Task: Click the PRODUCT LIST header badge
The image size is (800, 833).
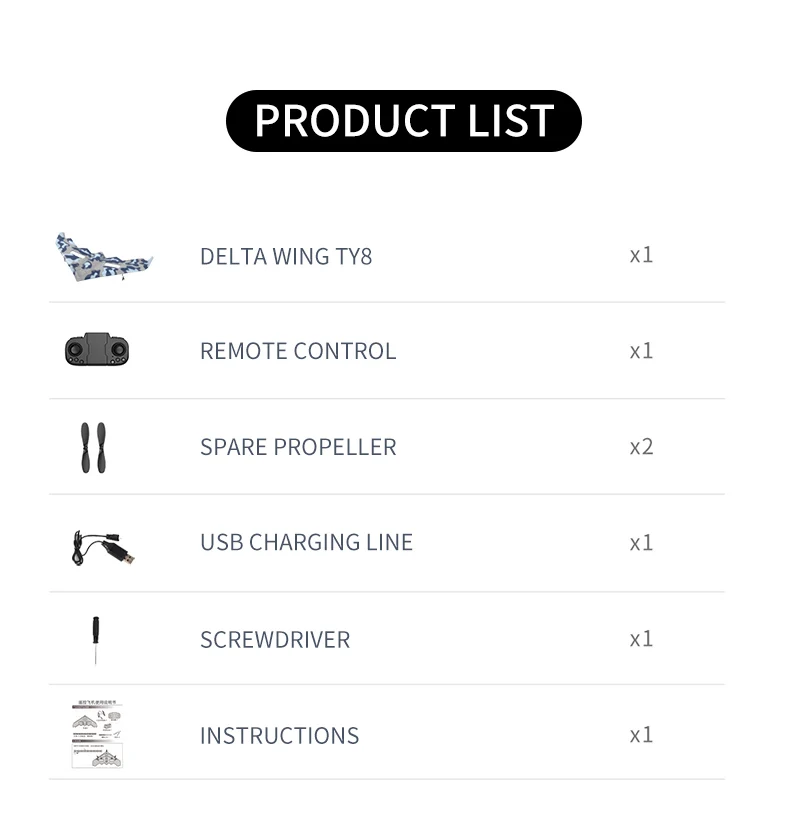Action: pos(404,121)
